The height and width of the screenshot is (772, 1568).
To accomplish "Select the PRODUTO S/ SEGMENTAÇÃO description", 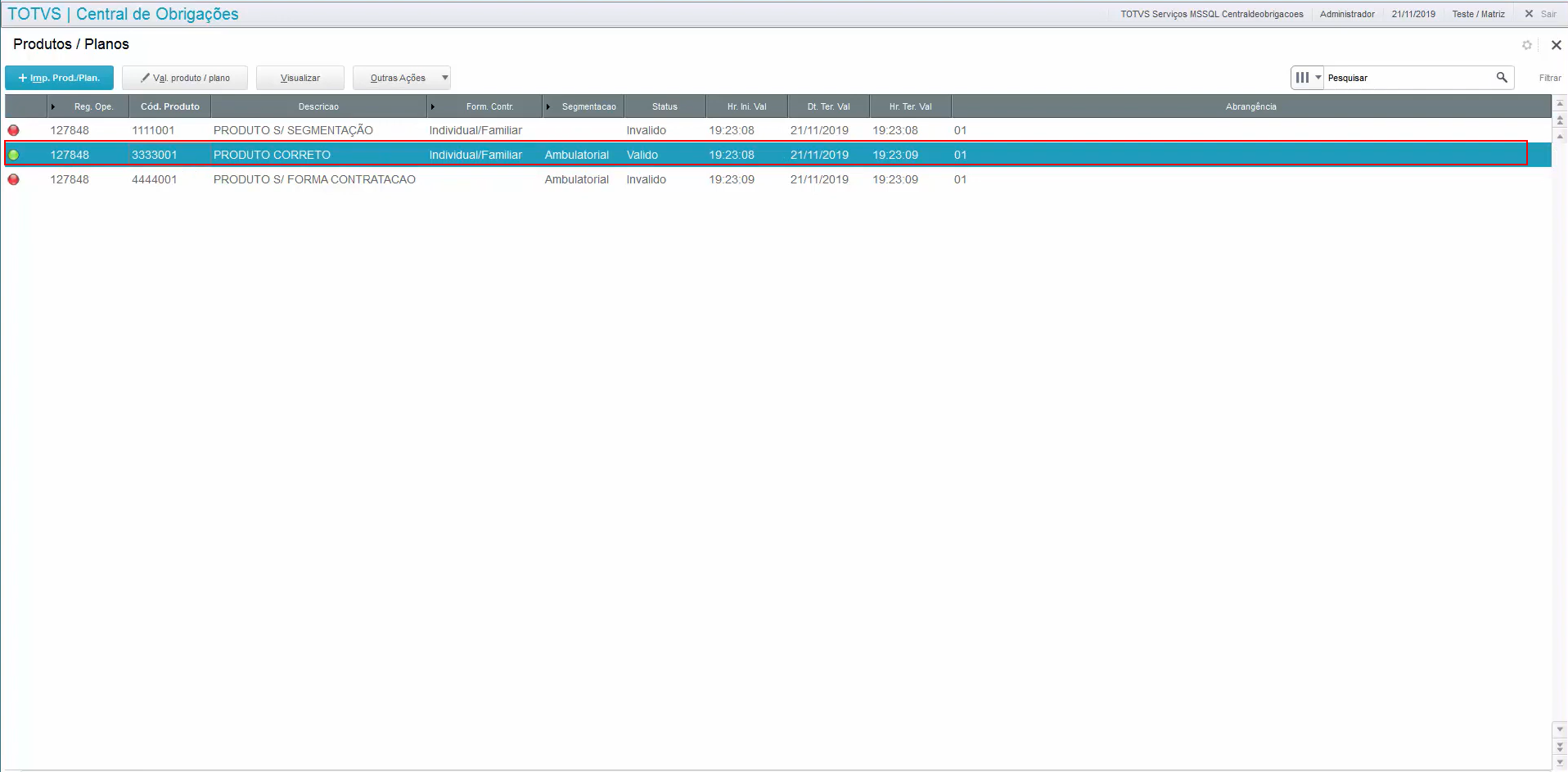I will tap(293, 130).
